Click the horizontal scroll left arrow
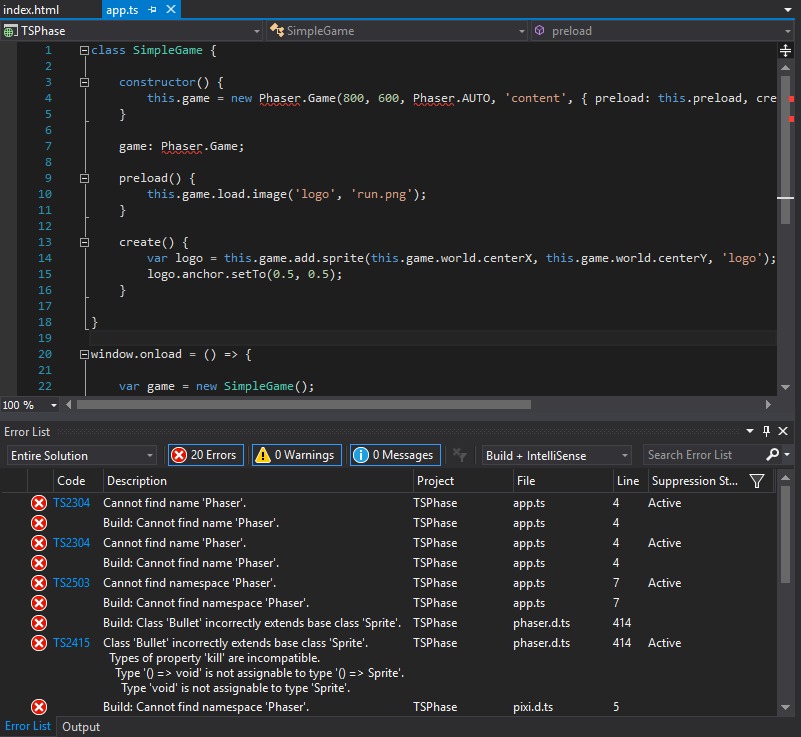This screenshot has height=737, width=801. click(68, 405)
